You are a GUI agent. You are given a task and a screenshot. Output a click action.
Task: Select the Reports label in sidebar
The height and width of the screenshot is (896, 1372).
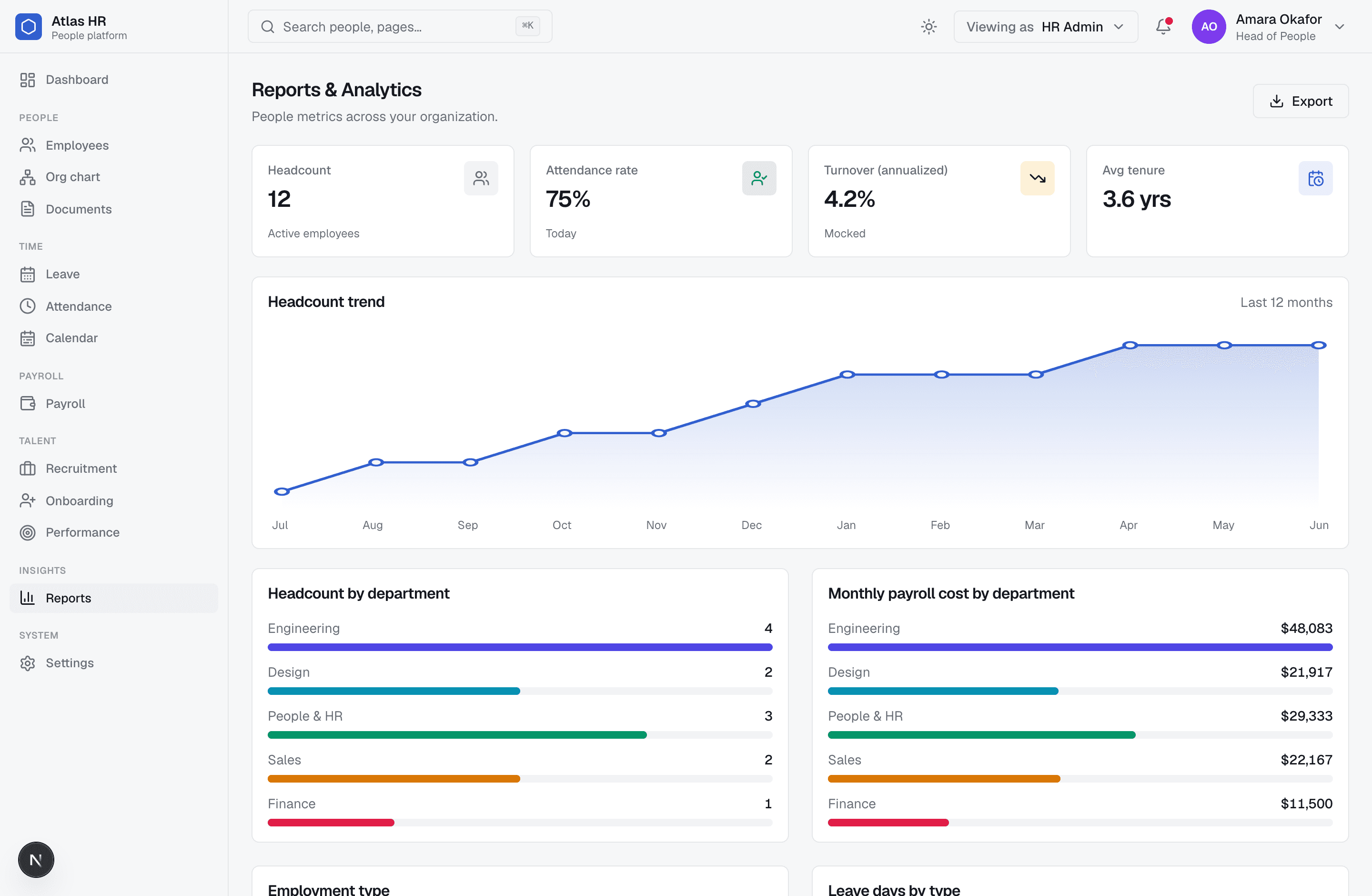[x=68, y=598]
